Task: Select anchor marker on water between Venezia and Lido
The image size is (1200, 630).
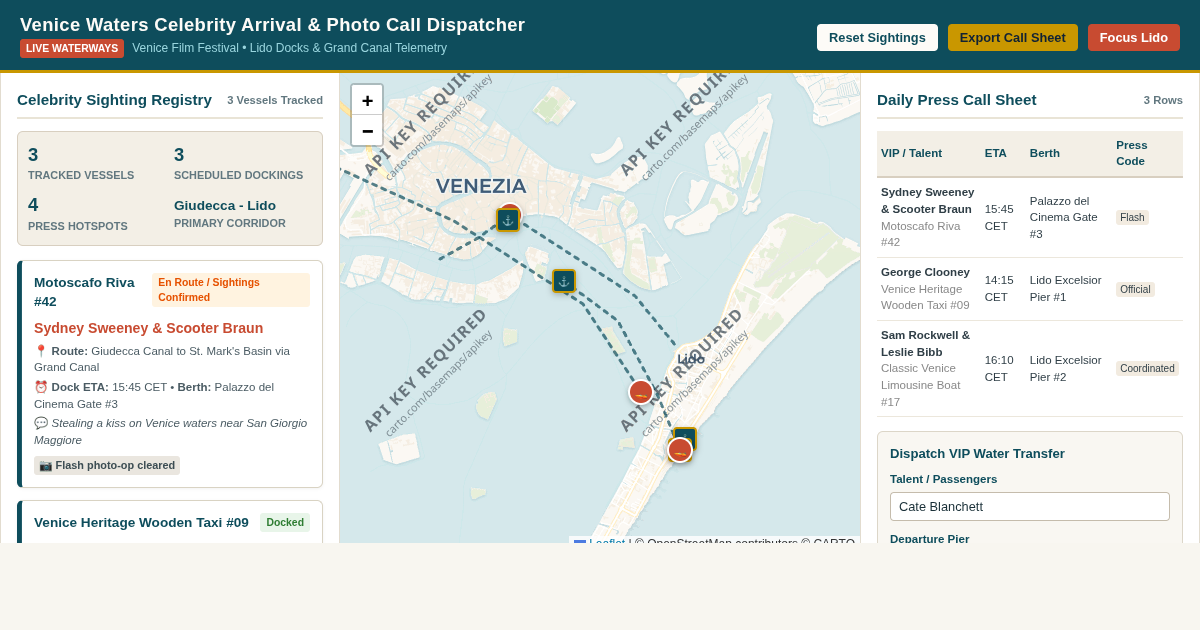Action: (x=564, y=281)
